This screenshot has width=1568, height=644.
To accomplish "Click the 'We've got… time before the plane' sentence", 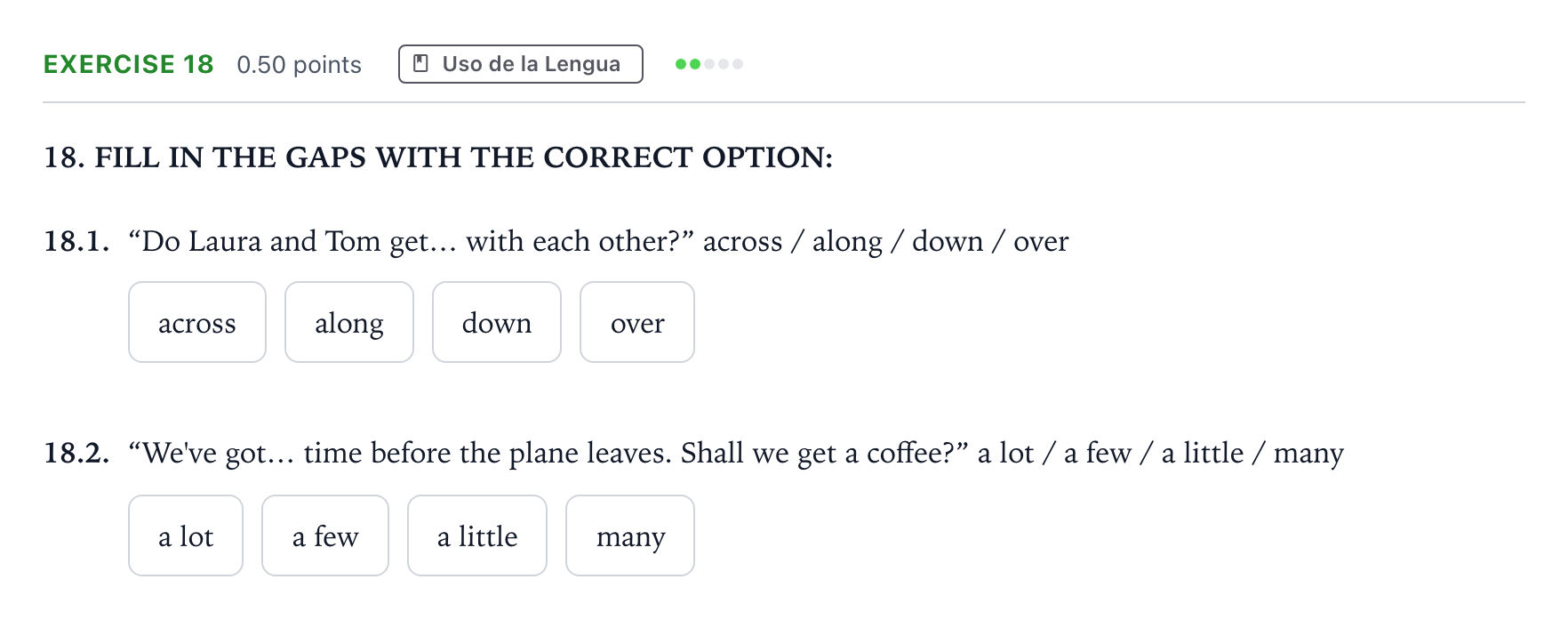I will [x=548, y=453].
